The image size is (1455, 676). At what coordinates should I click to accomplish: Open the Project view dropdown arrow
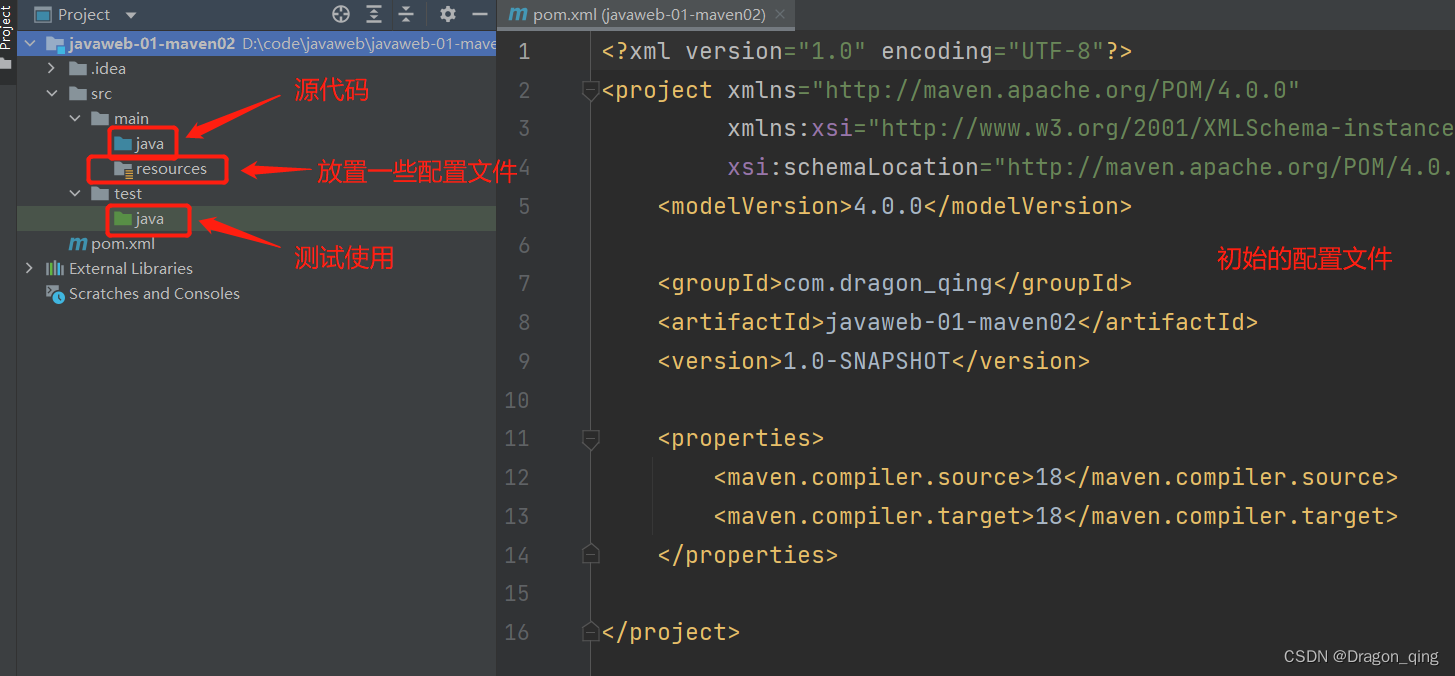pos(131,15)
